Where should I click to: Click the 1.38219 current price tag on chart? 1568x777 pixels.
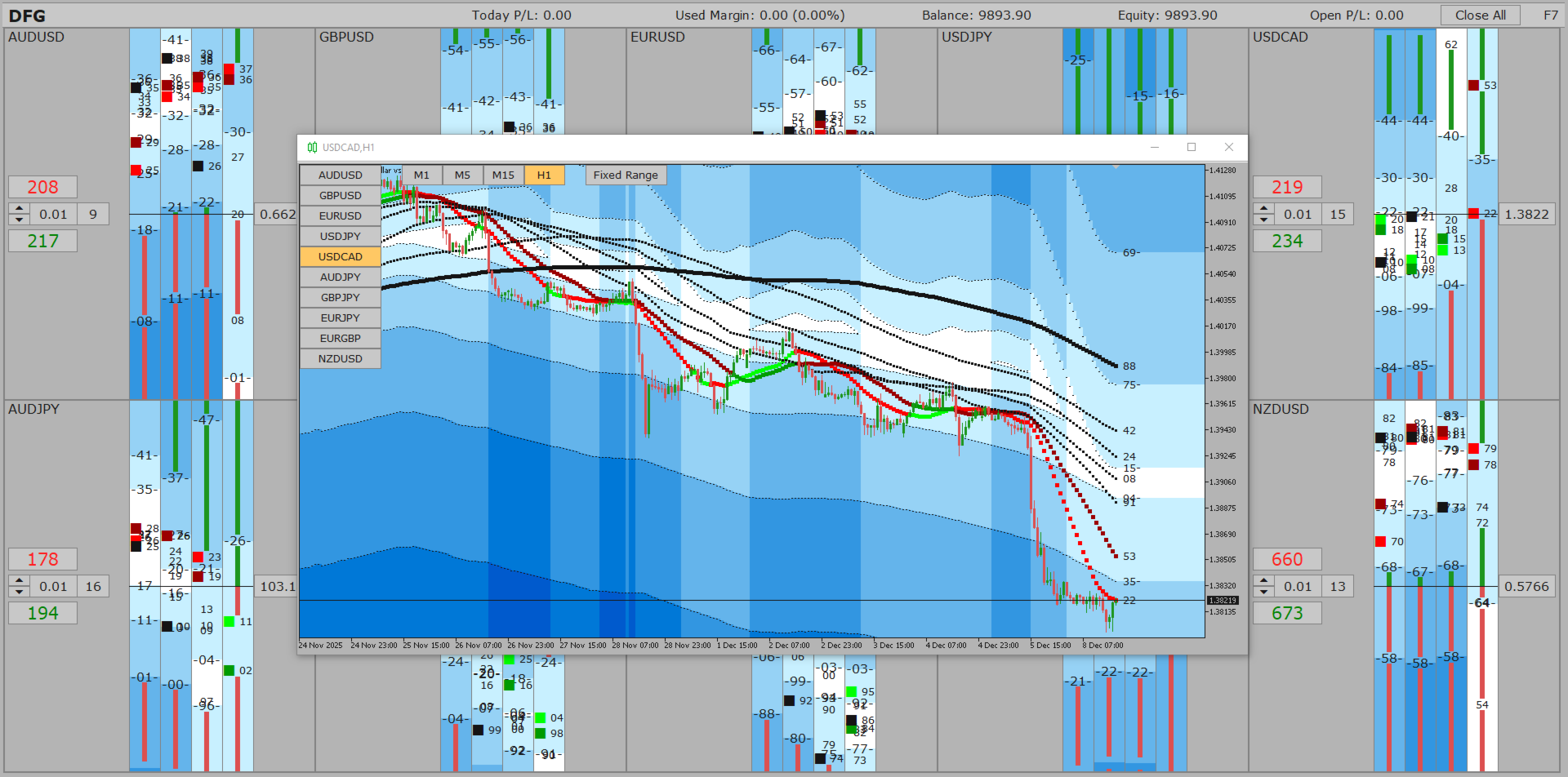(1223, 601)
